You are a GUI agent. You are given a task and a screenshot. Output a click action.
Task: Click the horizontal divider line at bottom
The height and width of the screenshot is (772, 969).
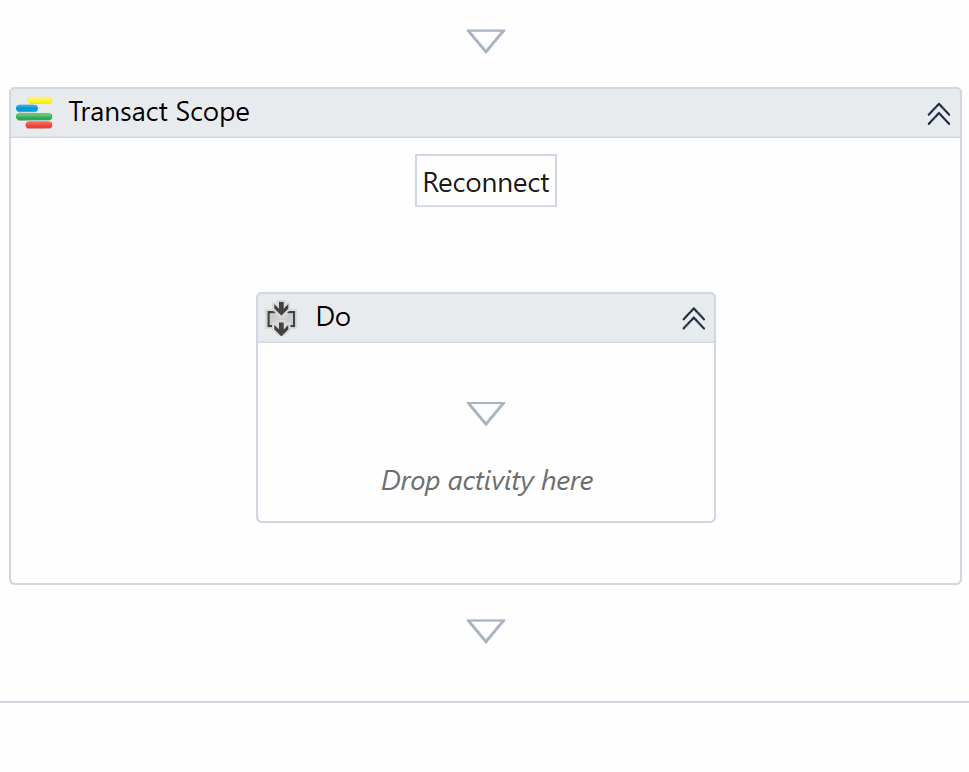click(484, 702)
